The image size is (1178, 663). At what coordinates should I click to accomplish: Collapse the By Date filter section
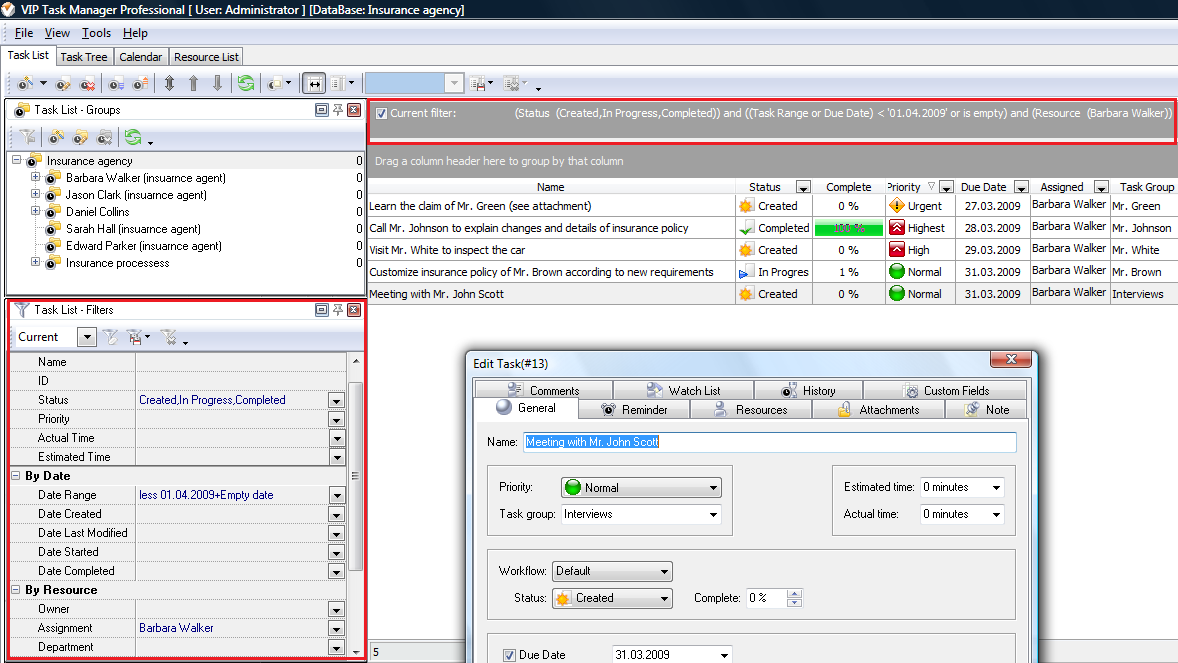click(x=16, y=476)
